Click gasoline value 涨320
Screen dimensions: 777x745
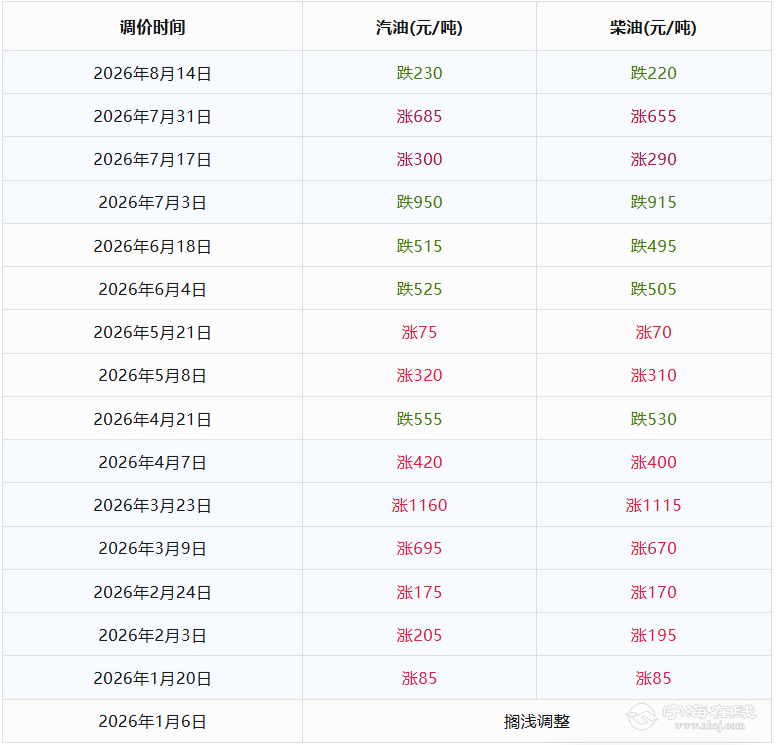click(x=419, y=376)
